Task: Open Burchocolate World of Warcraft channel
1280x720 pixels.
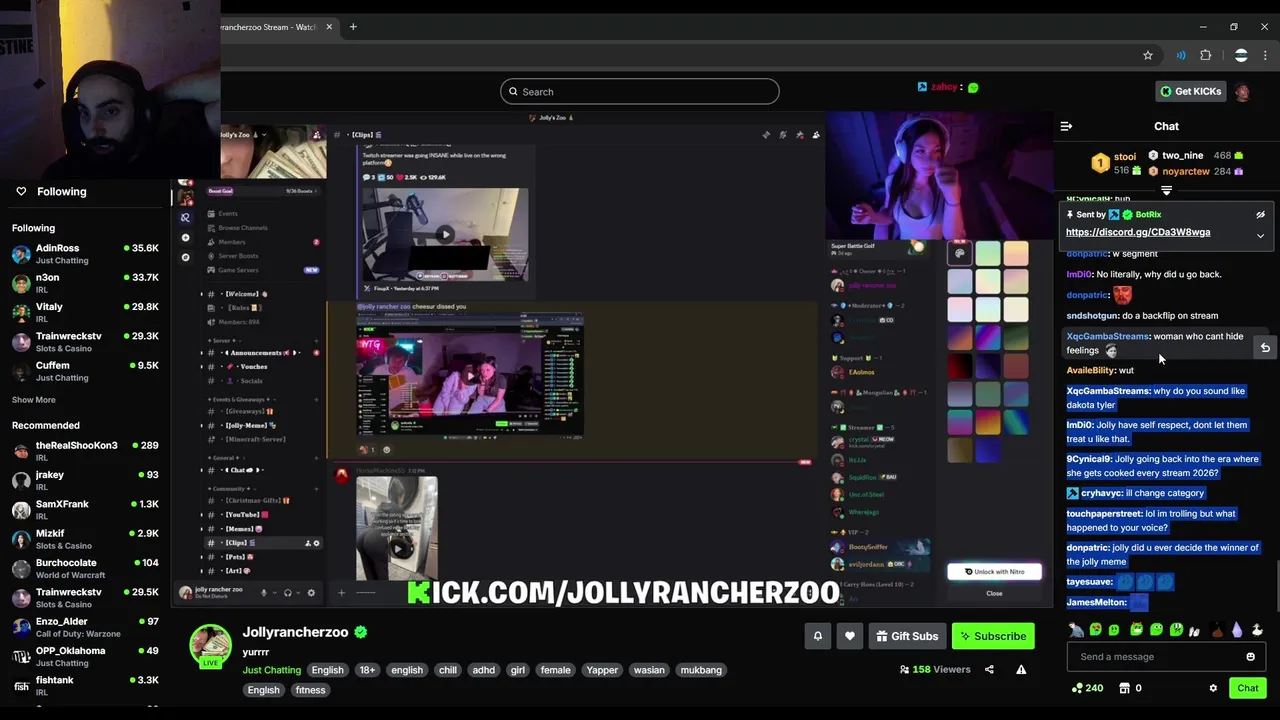Action: 85,568
